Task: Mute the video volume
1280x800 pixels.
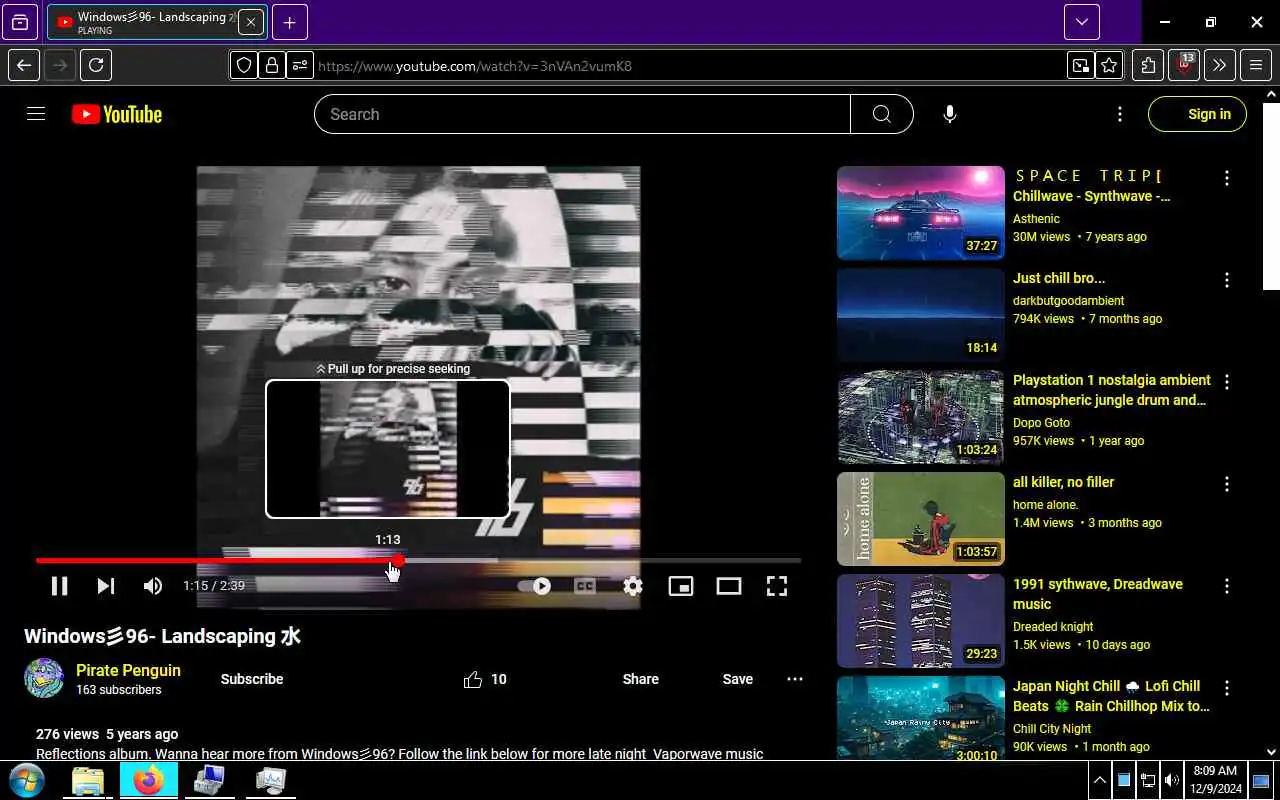Action: pyautogui.click(x=153, y=586)
